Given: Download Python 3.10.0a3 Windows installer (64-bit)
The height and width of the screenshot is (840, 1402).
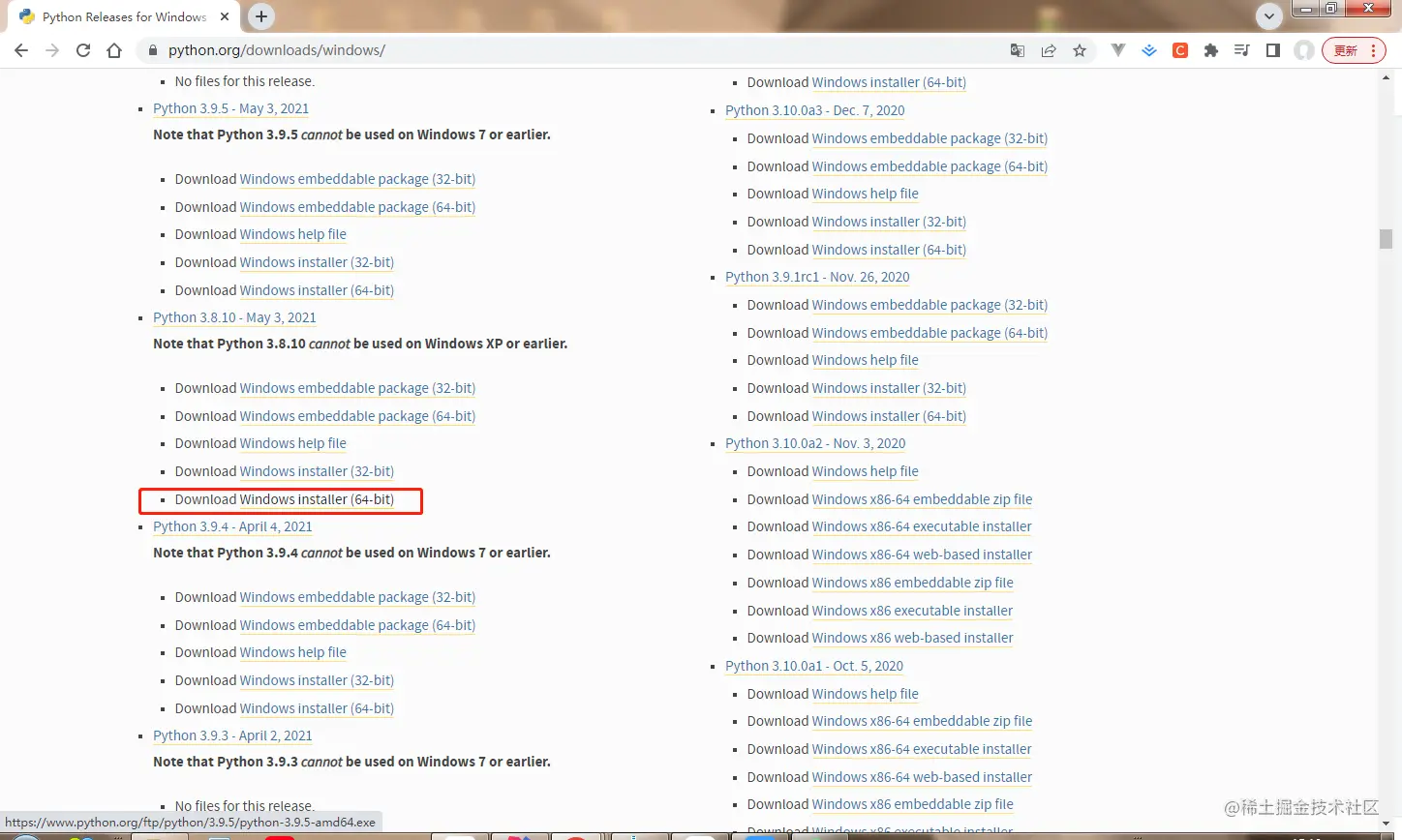Looking at the screenshot, I should [889, 250].
